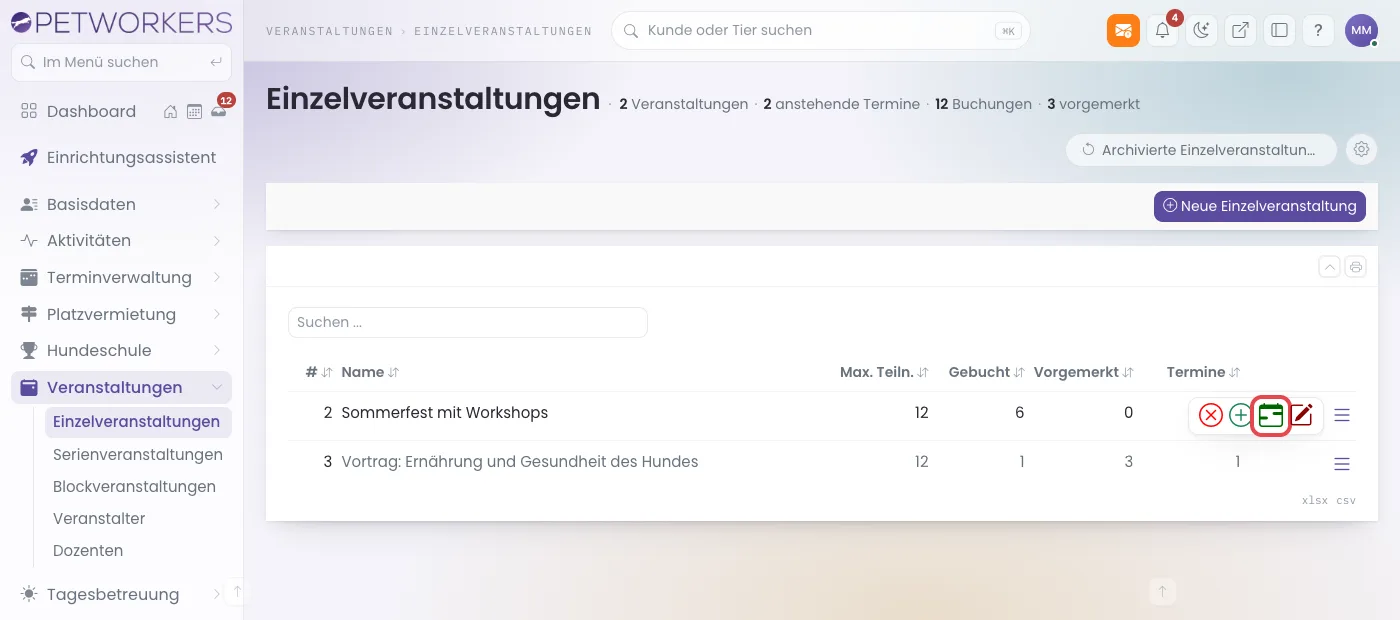Export the table as xlsx
The width and height of the screenshot is (1400, 620).
click(x=1315, y=500)
